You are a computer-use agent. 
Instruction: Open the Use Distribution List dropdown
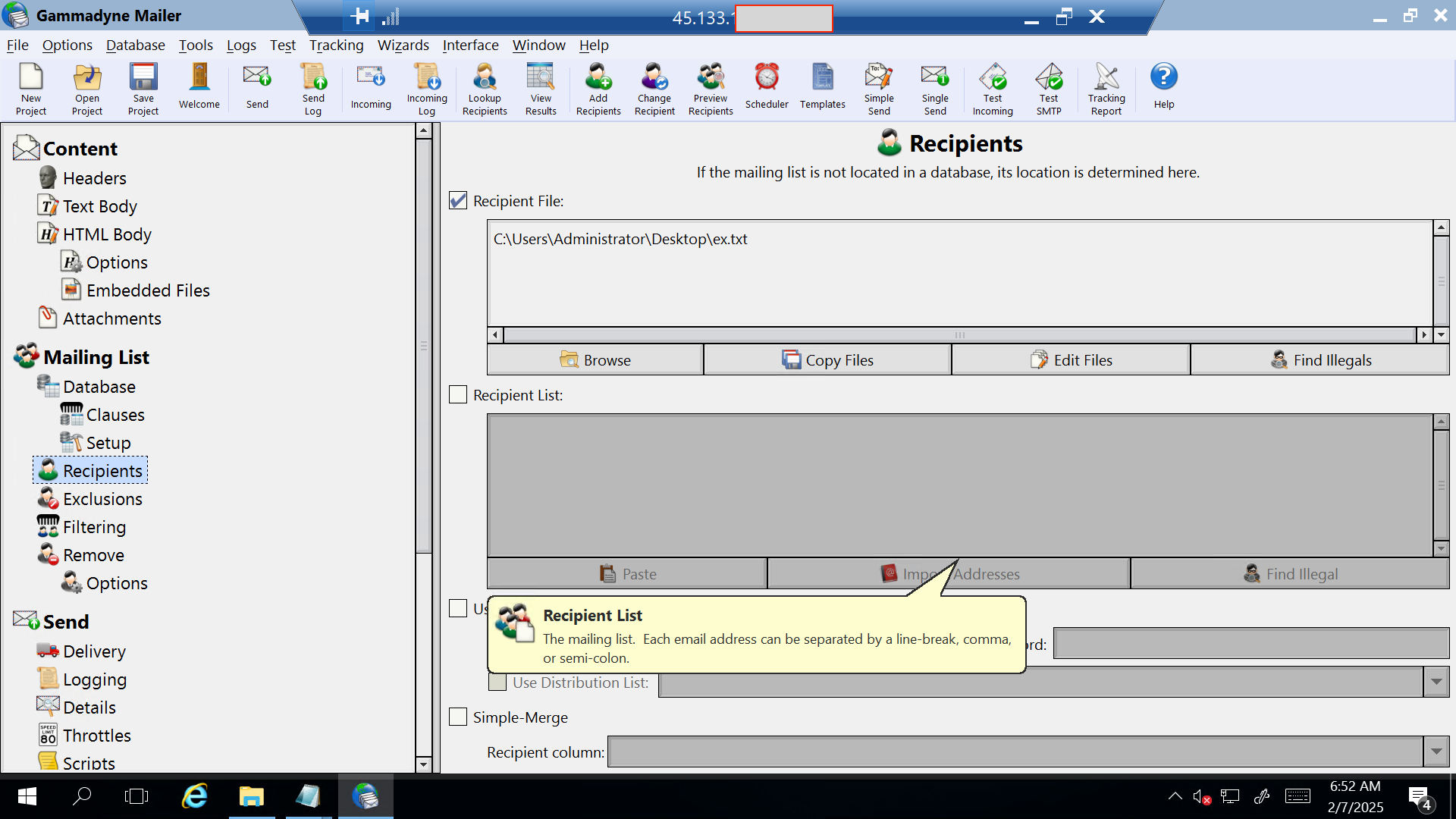pos(1436,682)
